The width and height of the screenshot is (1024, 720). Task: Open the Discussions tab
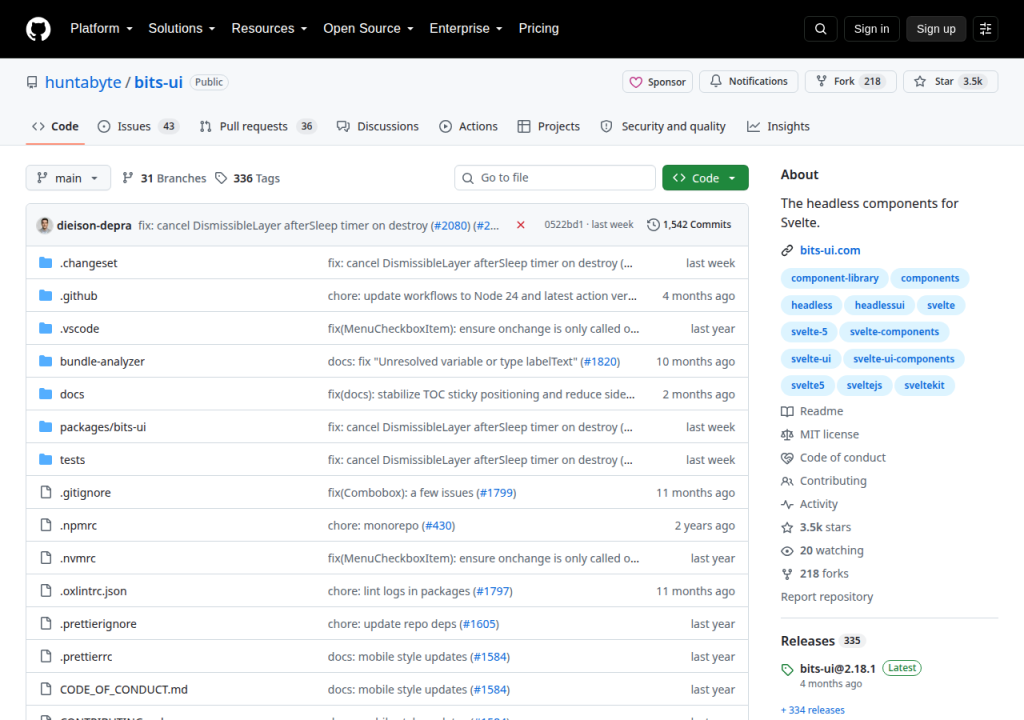pos(377,127)
